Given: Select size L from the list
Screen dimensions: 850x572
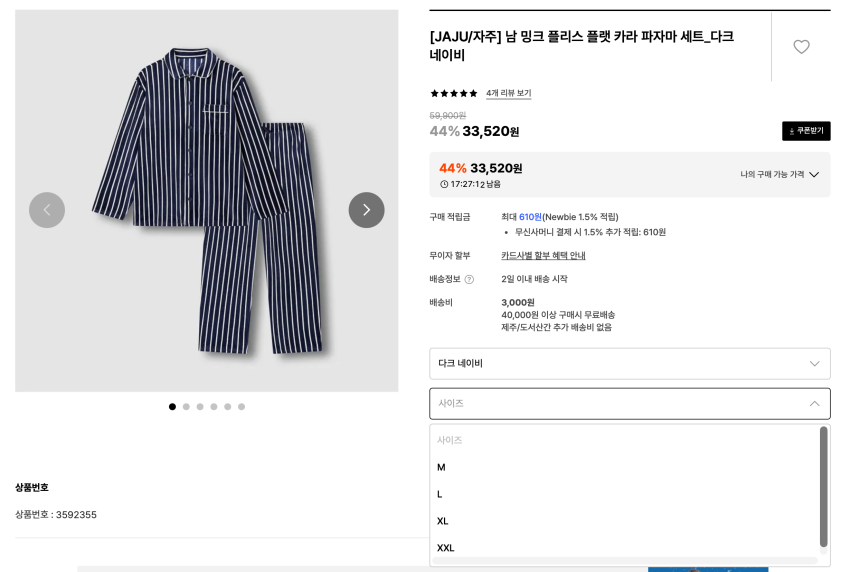Looking at the screenshot, I should tap(440, 494).
